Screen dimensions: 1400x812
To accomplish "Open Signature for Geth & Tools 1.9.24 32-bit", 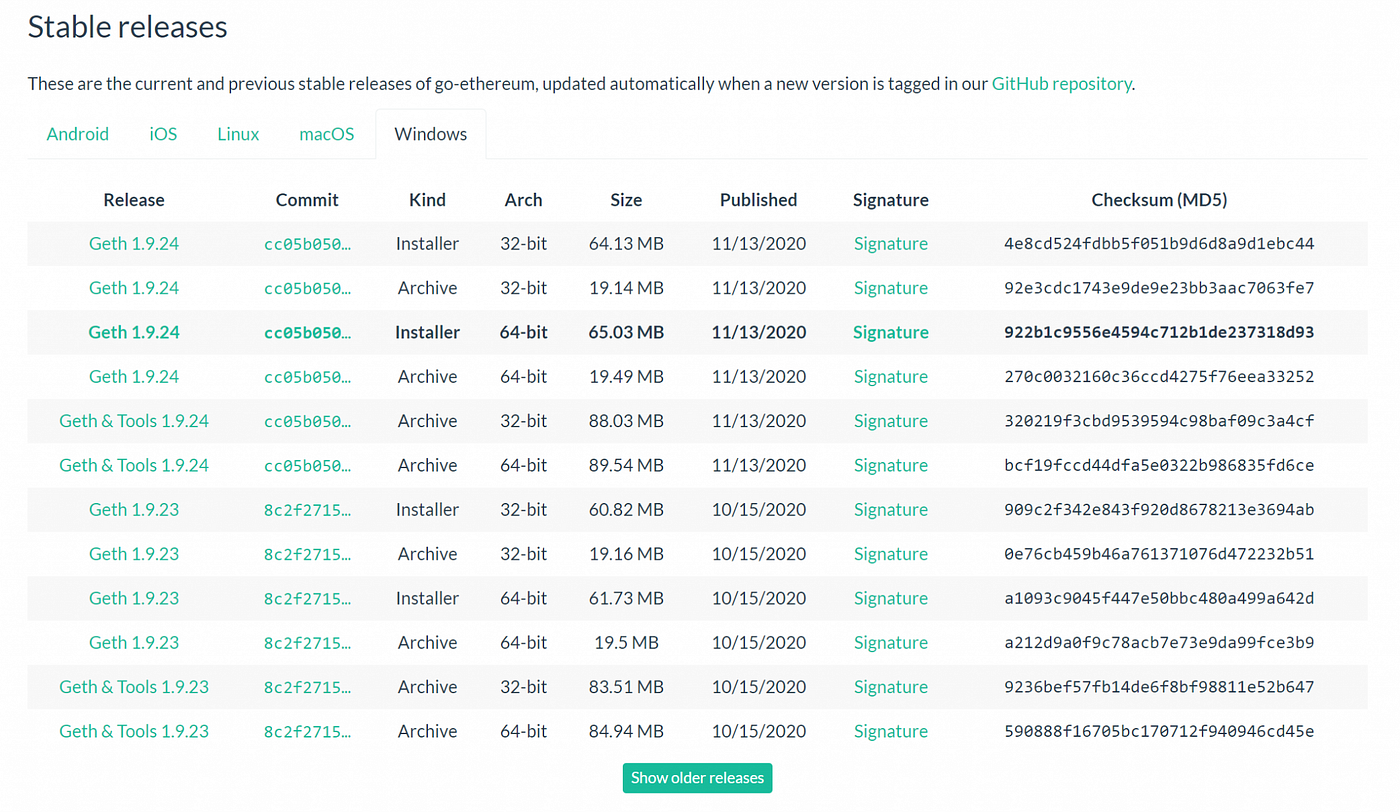I will point(891,421).
